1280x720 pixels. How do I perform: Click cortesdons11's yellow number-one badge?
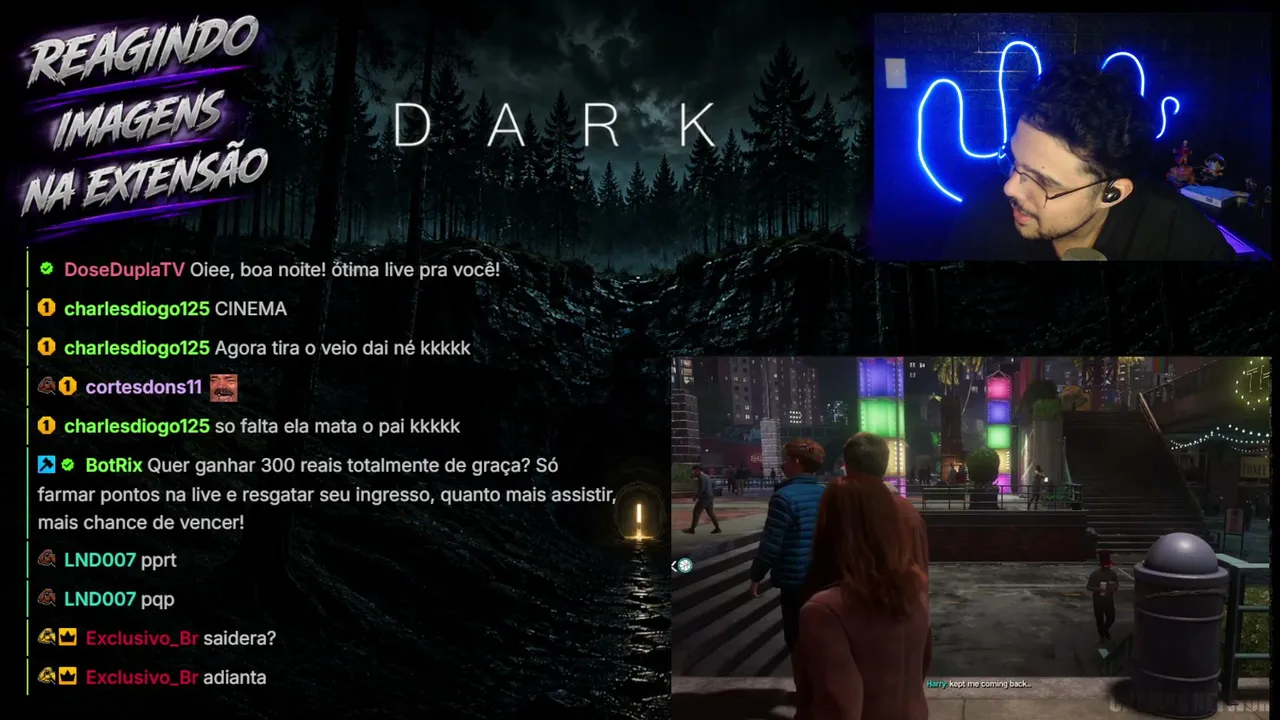pos(68,387)
